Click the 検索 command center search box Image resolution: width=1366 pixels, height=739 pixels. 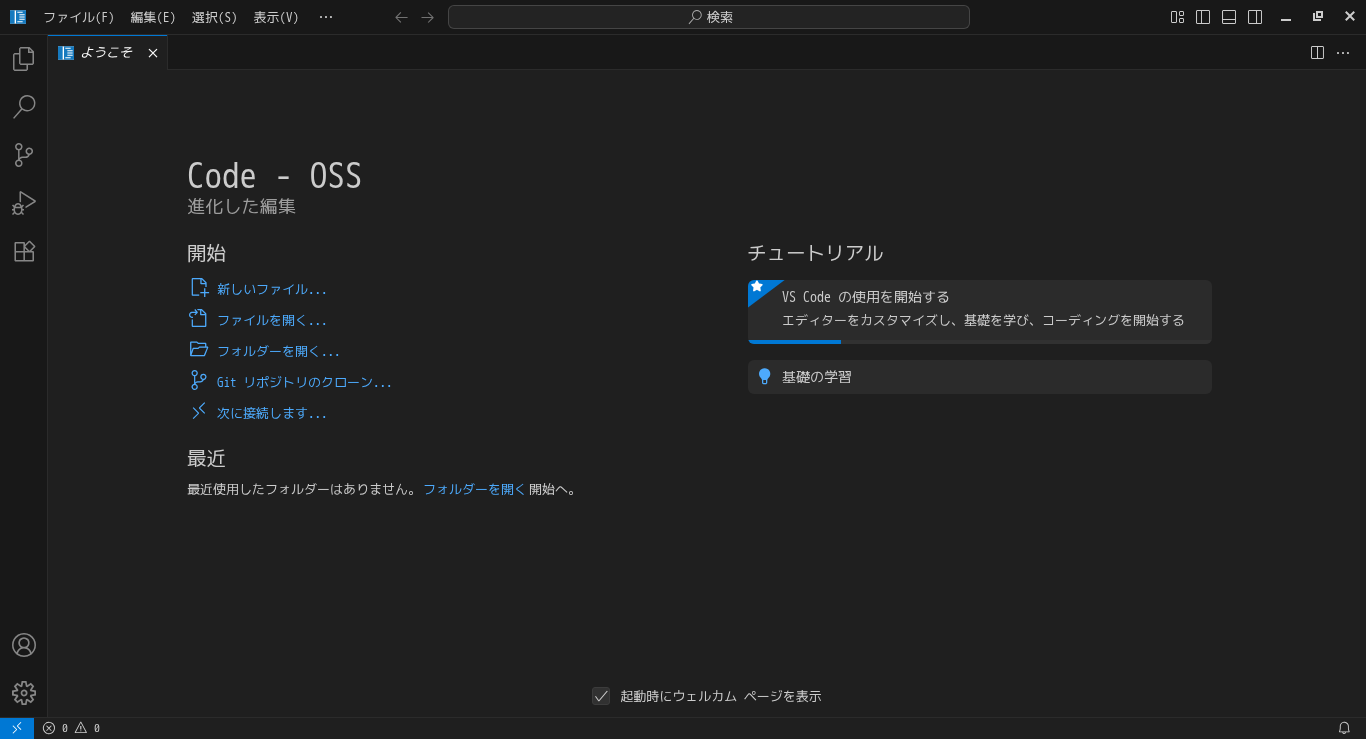click(x=709, y=17)
